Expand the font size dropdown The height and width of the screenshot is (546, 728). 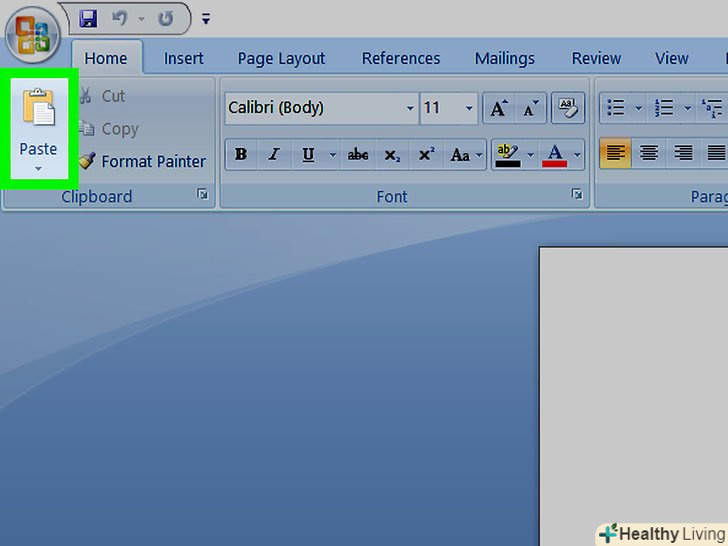click(x=469, y=108)
